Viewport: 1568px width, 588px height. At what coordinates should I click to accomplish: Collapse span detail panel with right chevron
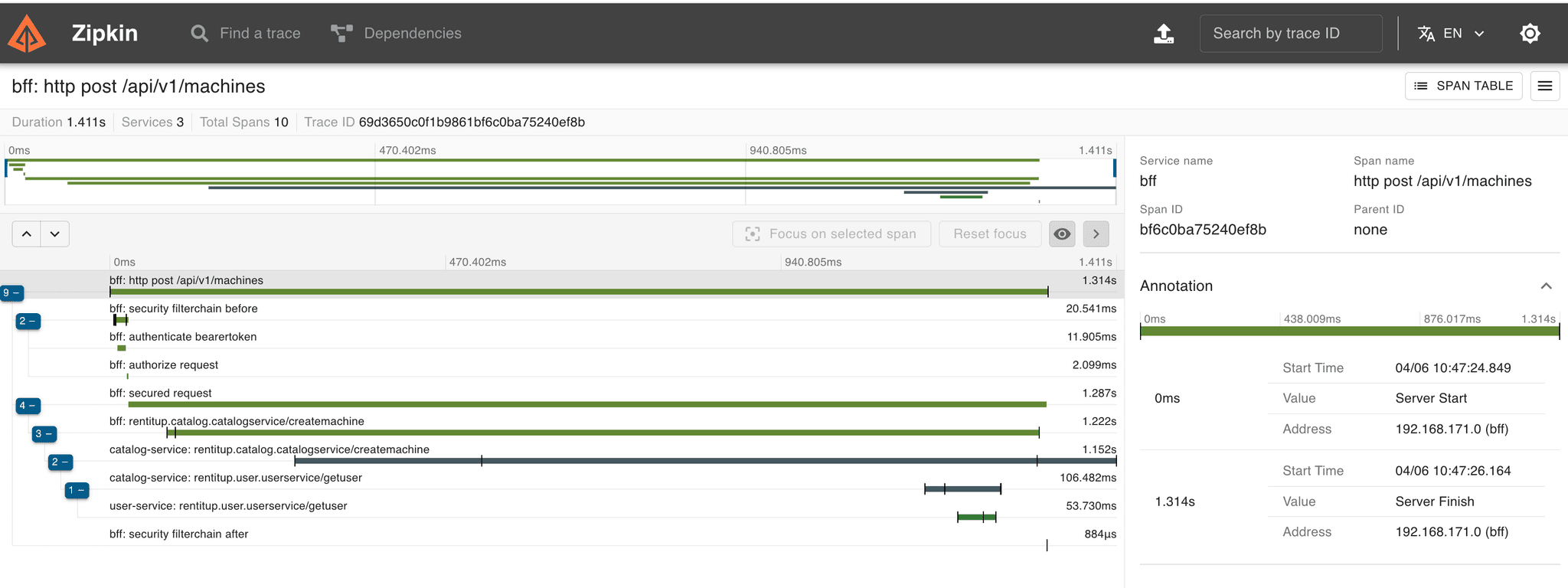[x=1096, y=234]
